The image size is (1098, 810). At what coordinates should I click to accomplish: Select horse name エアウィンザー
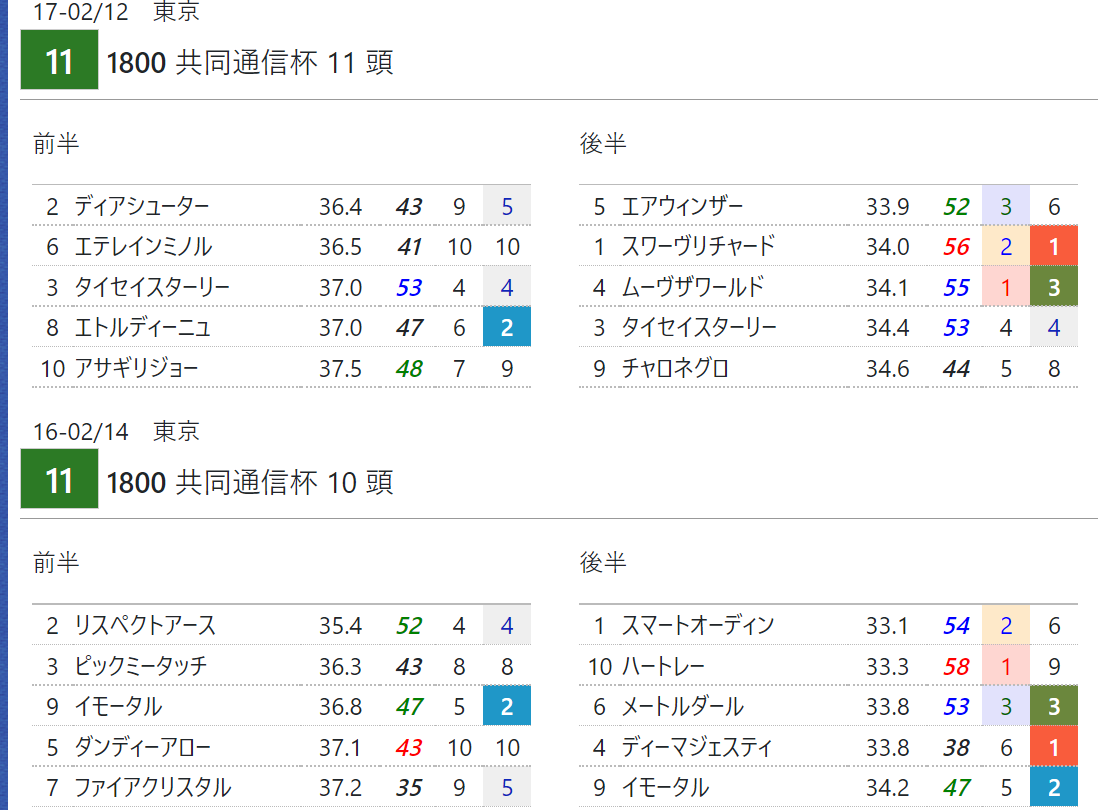(682, 207)
